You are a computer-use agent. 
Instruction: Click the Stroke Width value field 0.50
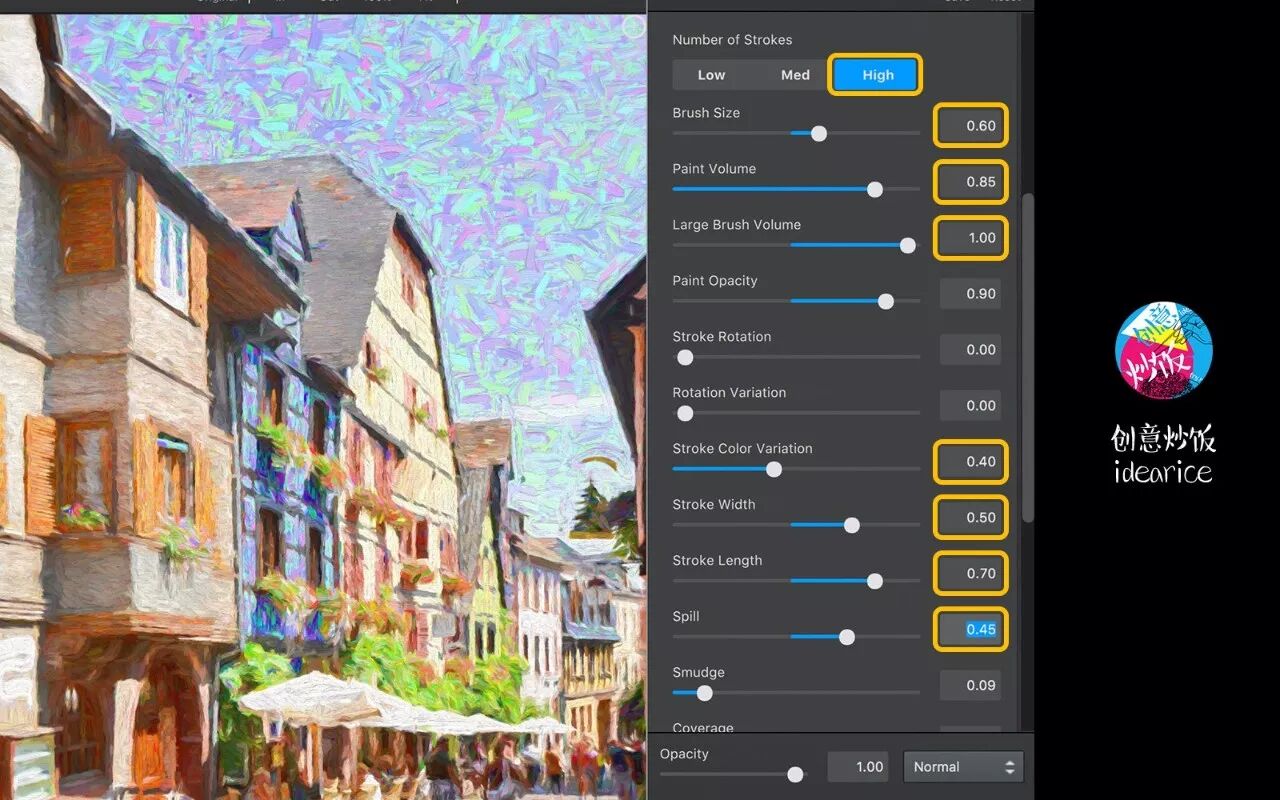970,518
